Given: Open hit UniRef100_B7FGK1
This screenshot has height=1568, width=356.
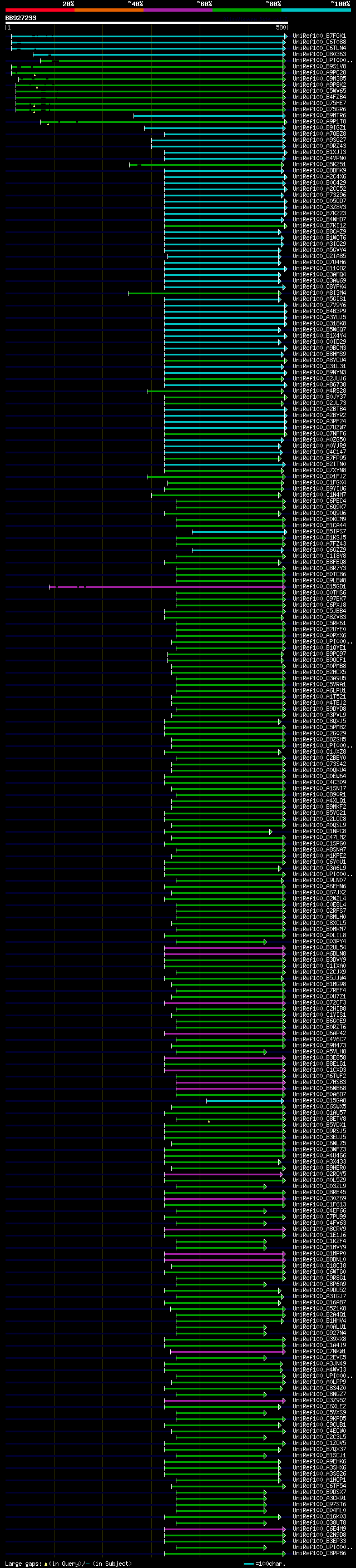Looking at the screenshot, I should coord(319,36).
